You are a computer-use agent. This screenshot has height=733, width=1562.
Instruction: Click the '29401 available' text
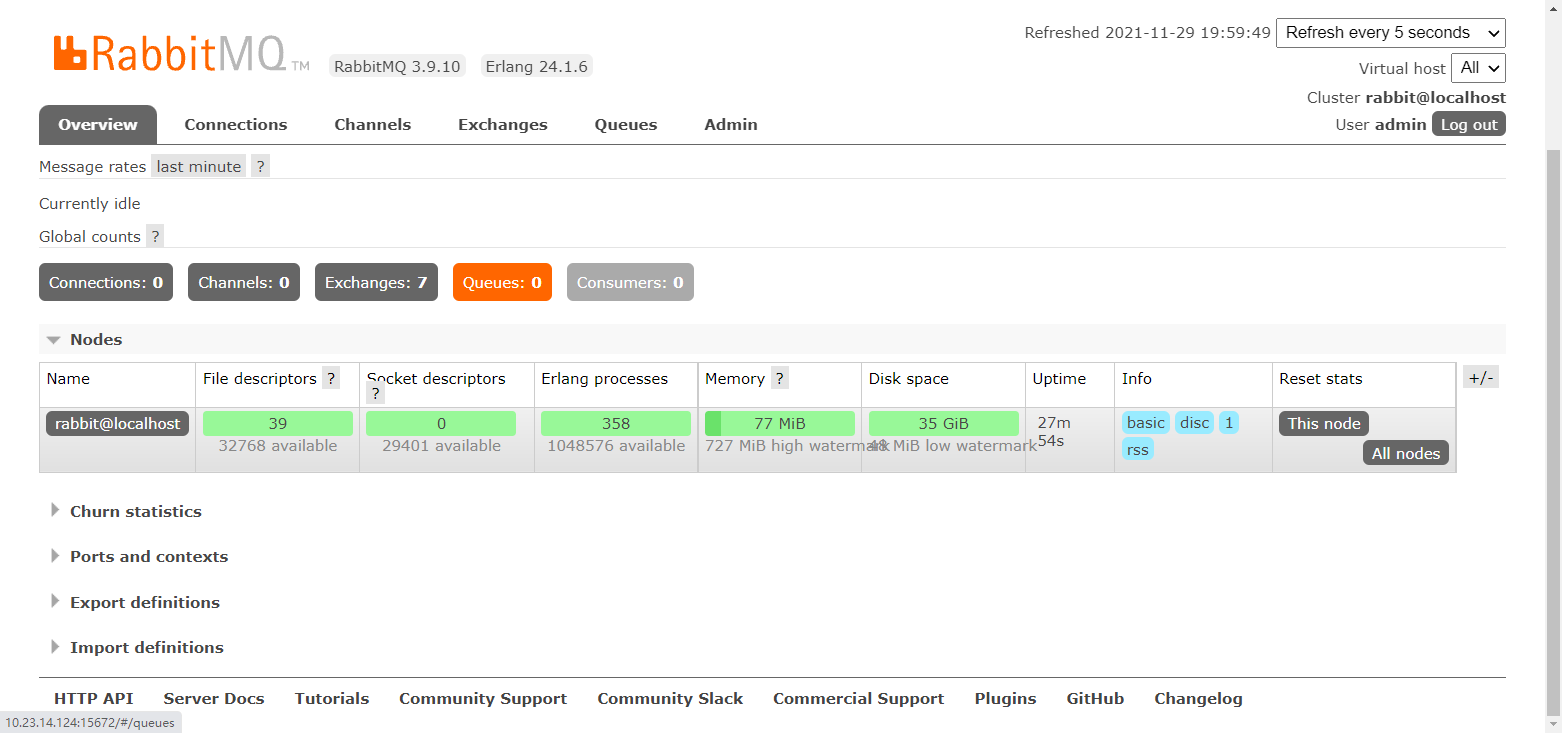pos(441,446)
